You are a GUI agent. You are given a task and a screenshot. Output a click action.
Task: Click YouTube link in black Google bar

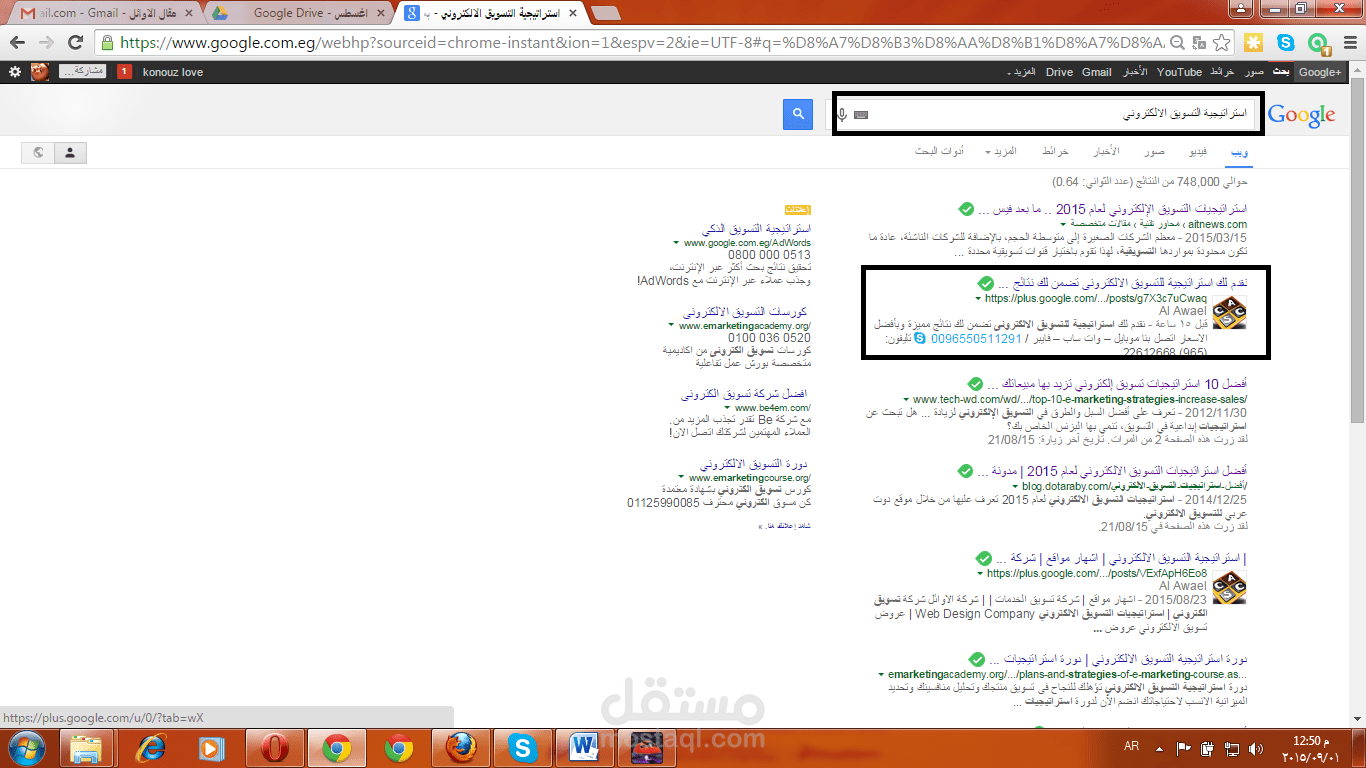(1179, 72)
